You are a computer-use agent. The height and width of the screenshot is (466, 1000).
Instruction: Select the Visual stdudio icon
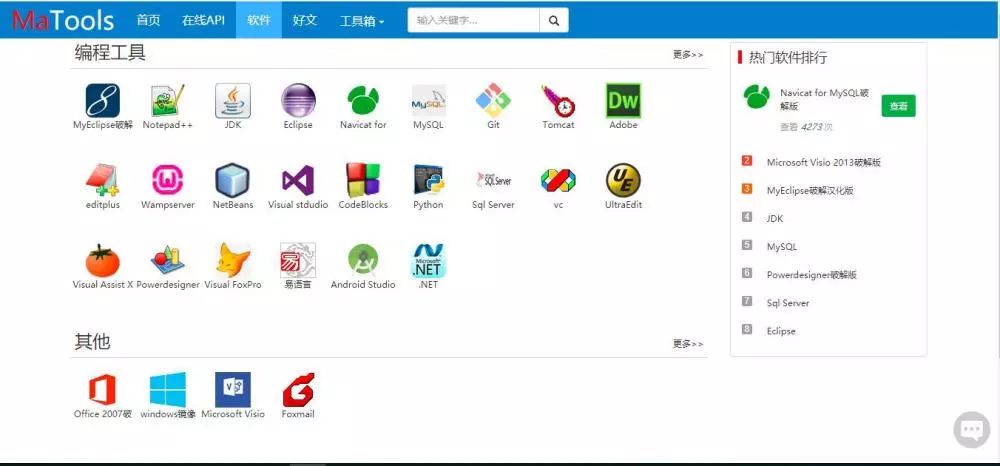[298, 180]
